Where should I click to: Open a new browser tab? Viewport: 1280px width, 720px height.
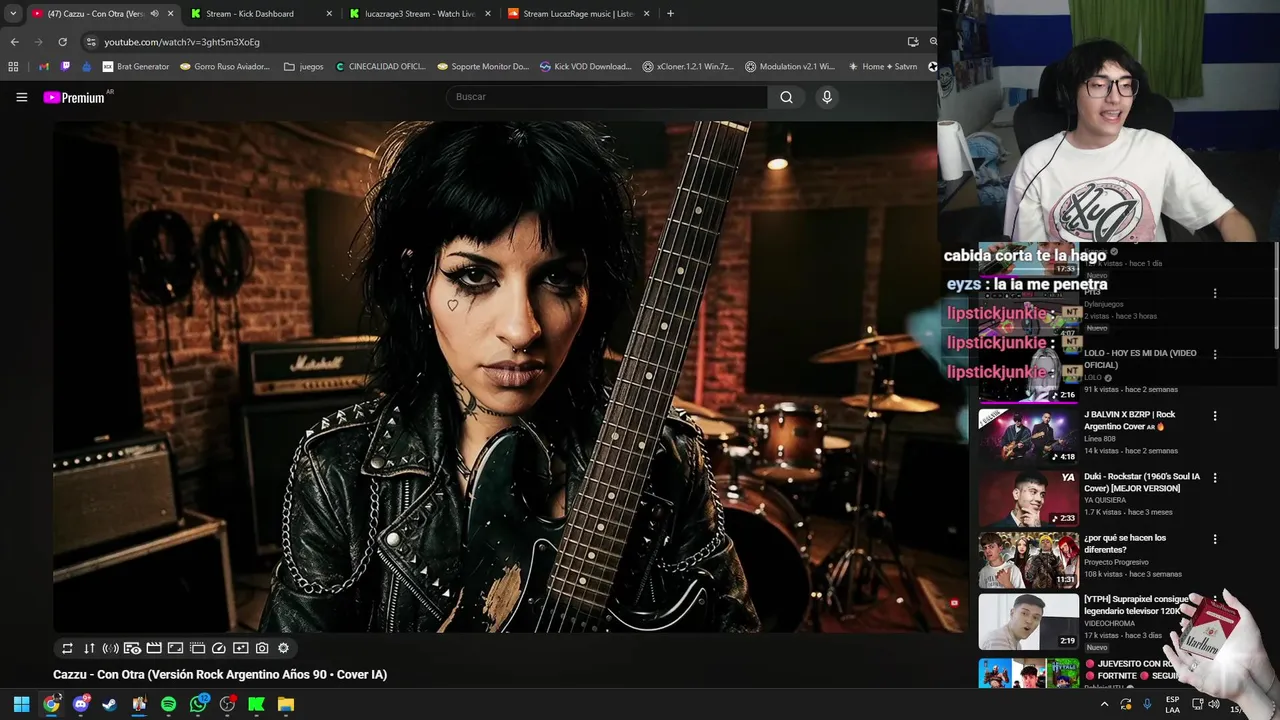point(670,14)
